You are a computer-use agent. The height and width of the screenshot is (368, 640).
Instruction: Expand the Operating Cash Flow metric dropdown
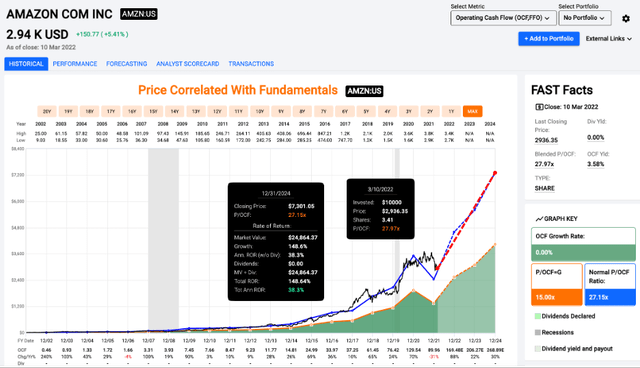(502, 18)
